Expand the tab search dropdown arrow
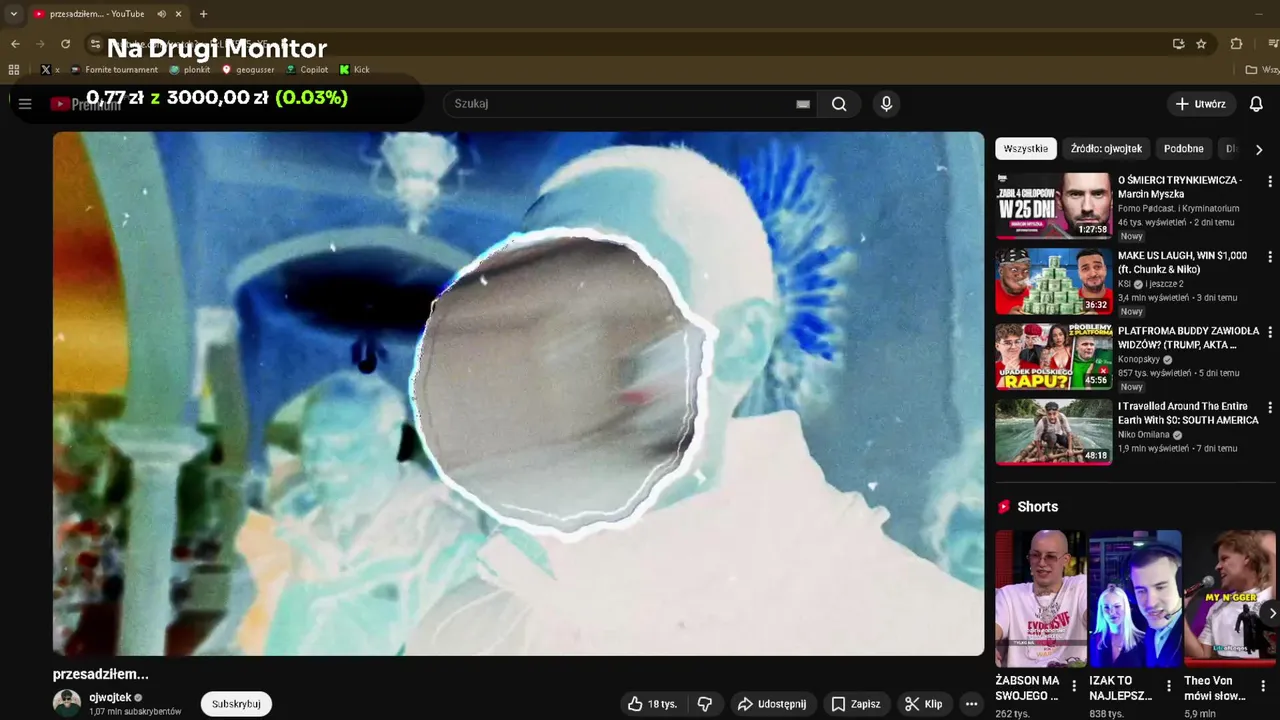Screen dimensions: 1280x720 point(13,14)
